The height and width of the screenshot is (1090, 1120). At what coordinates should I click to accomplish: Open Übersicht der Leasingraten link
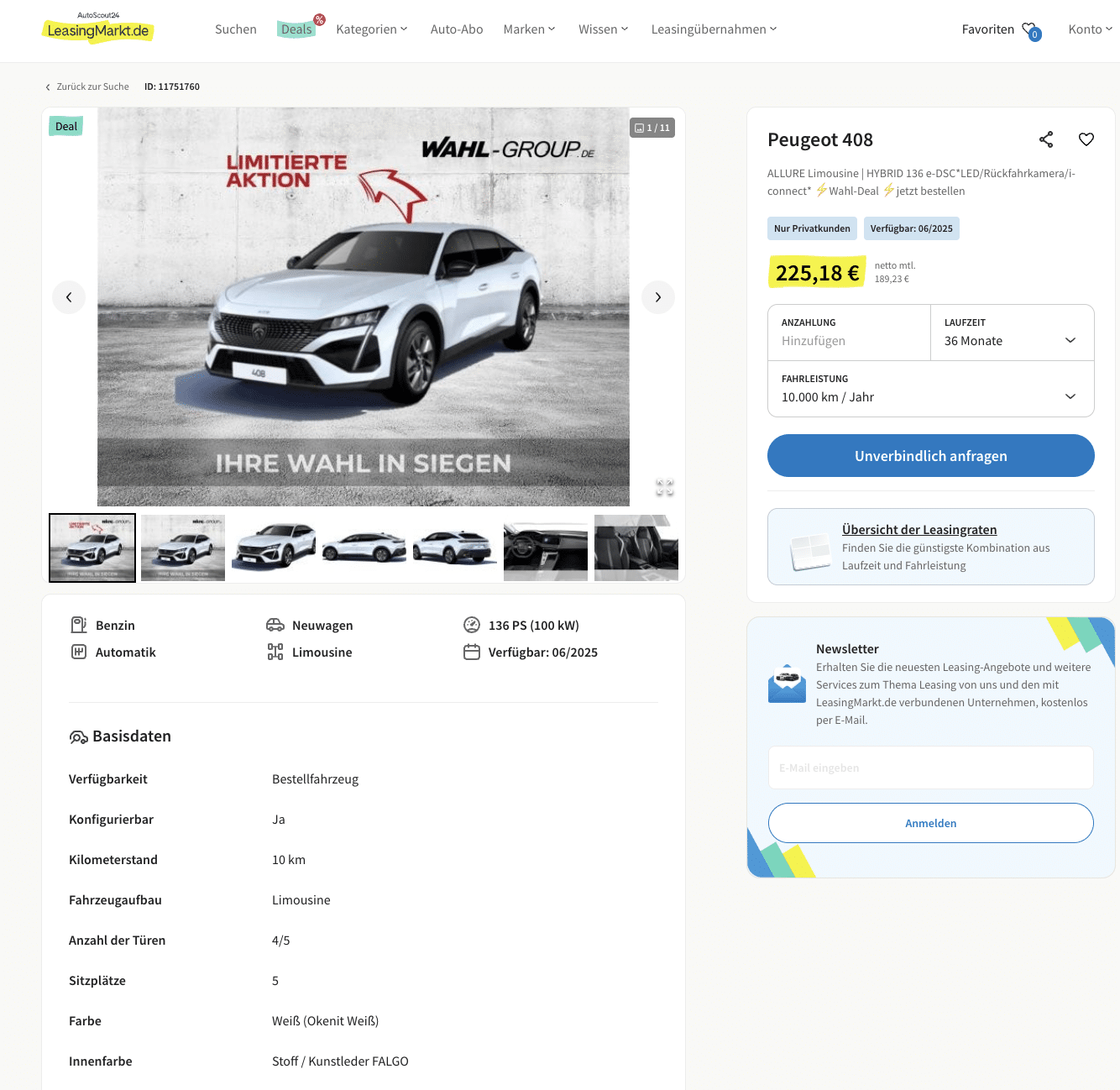tap(919, 530)
